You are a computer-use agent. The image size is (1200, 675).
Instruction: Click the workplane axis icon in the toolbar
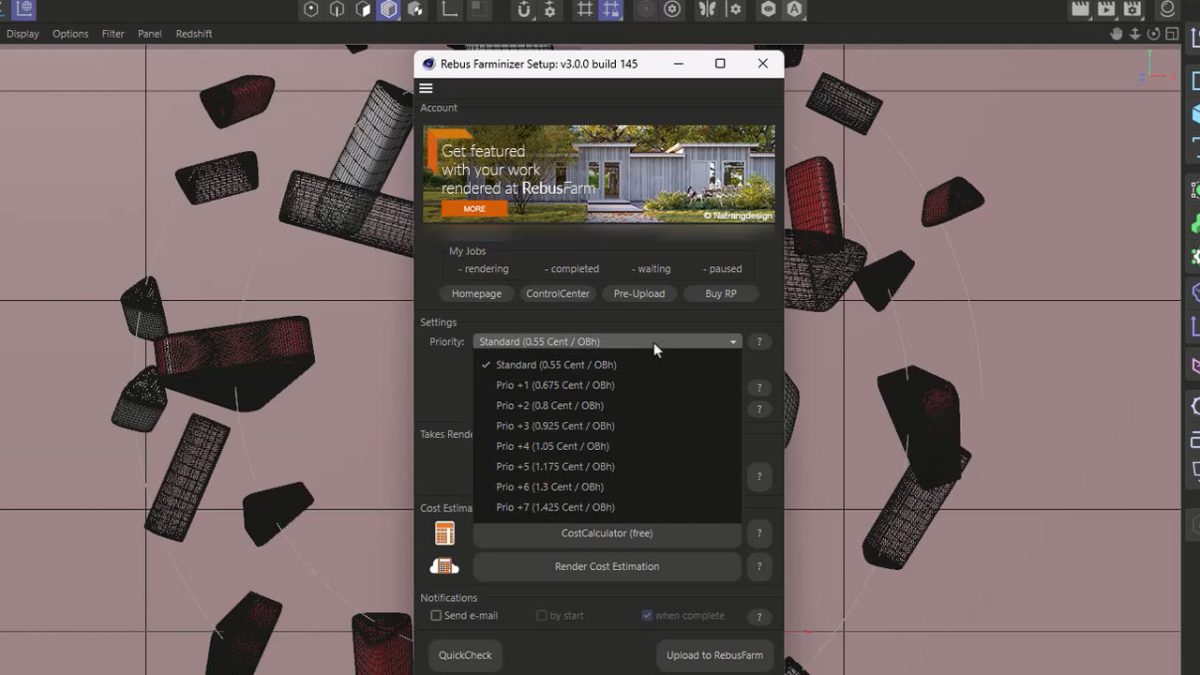[448, 11]
